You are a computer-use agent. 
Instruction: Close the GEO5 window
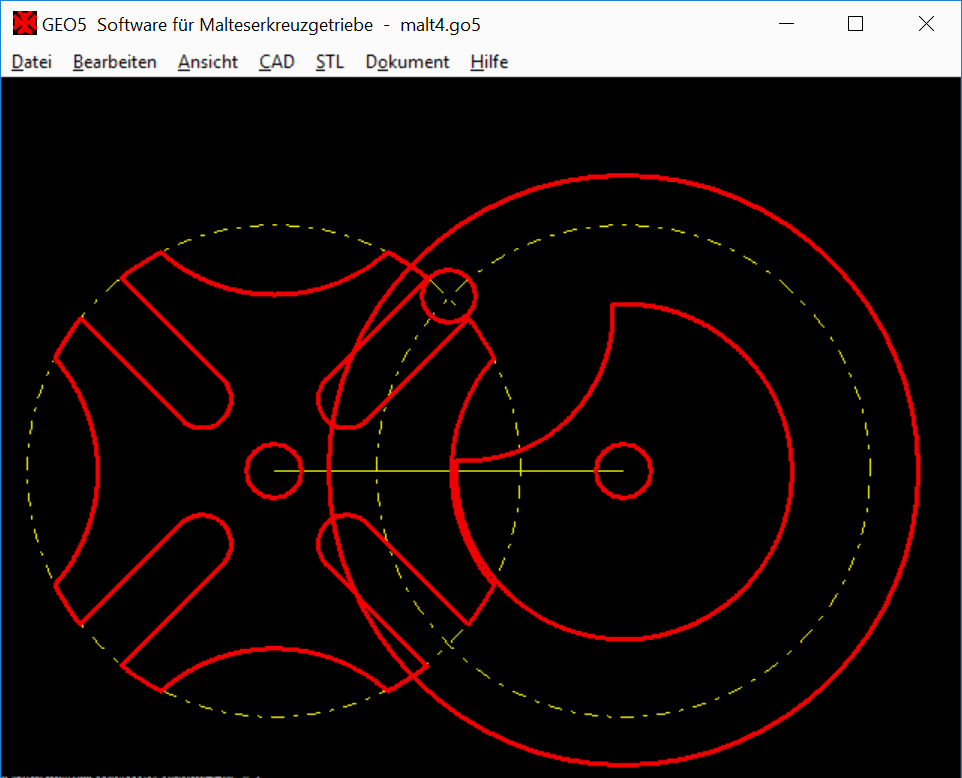point(926,25)
